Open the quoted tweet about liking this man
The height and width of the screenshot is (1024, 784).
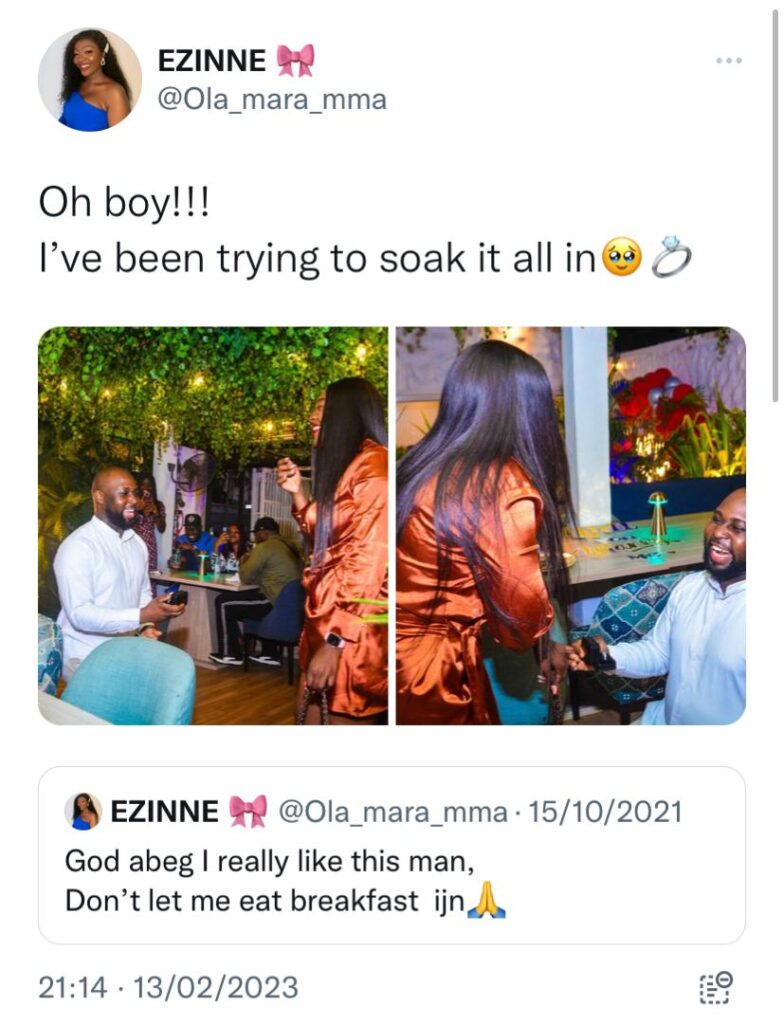pyautogui.click(x=392, y=856)
